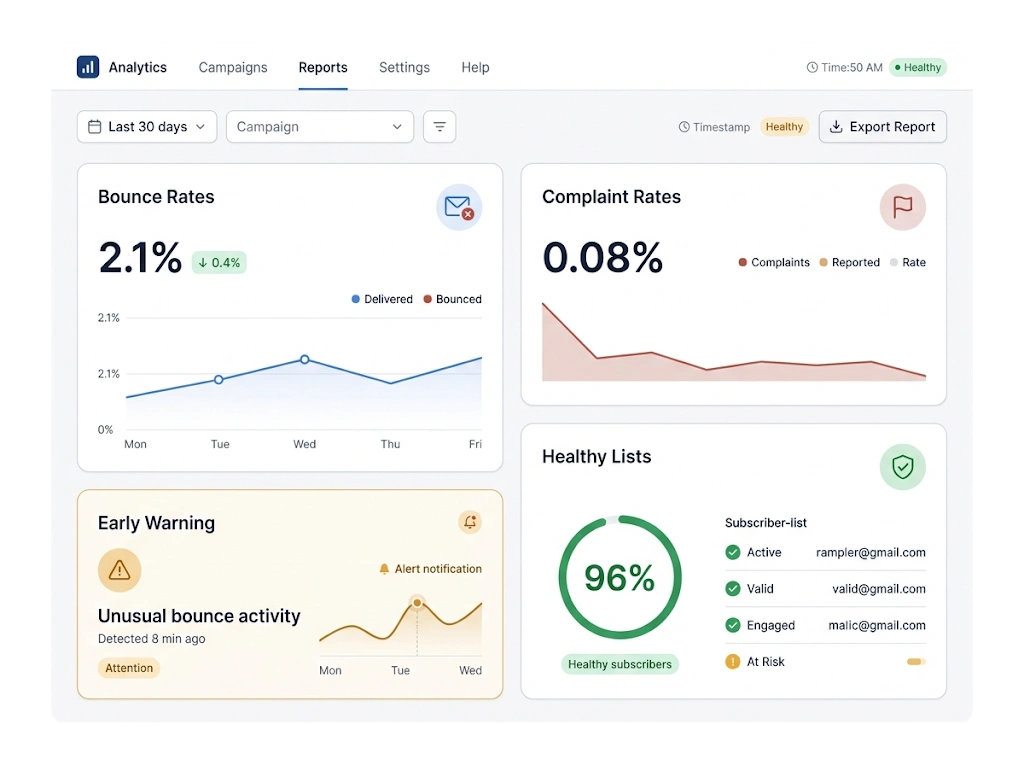This screenshot has width=1024, height=765.
Task: Click the bounced mail envelope icon
Action: (459, 208)
